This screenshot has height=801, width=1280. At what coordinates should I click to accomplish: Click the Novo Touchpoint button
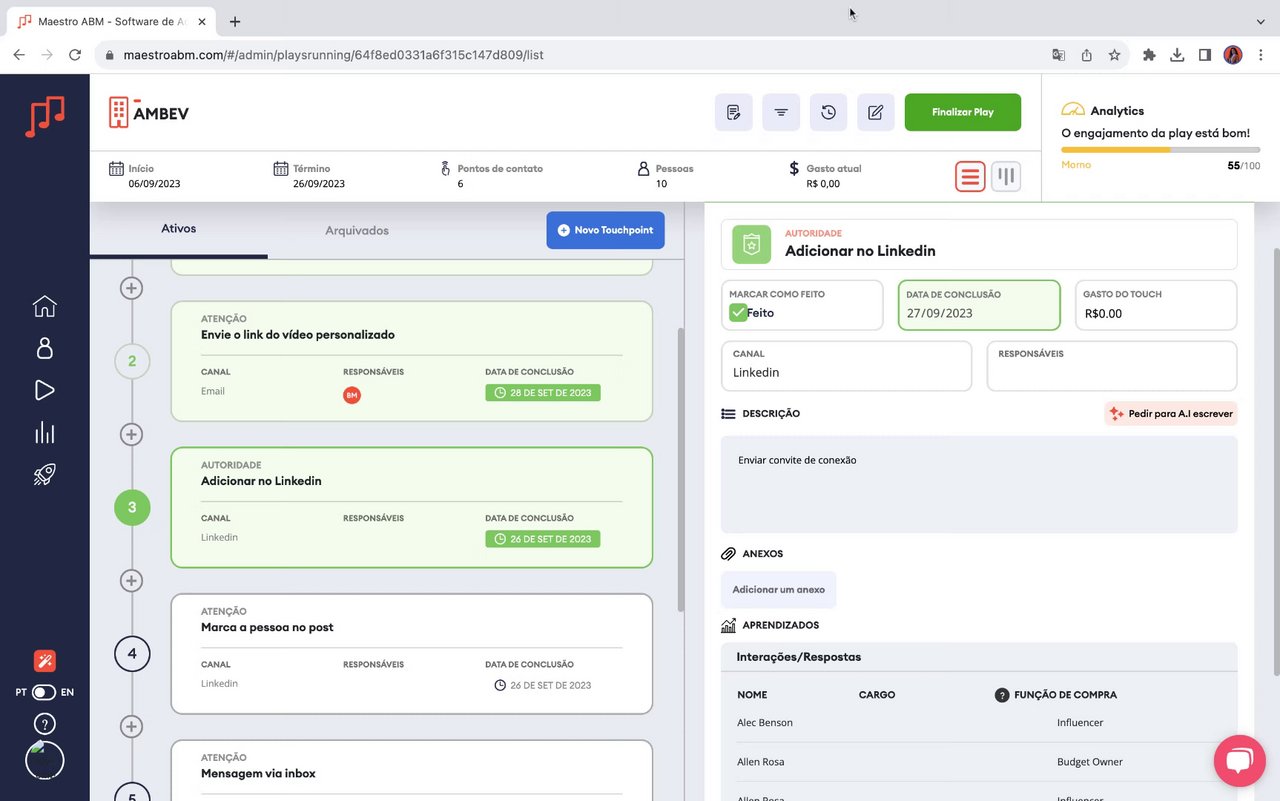[605, 230]
